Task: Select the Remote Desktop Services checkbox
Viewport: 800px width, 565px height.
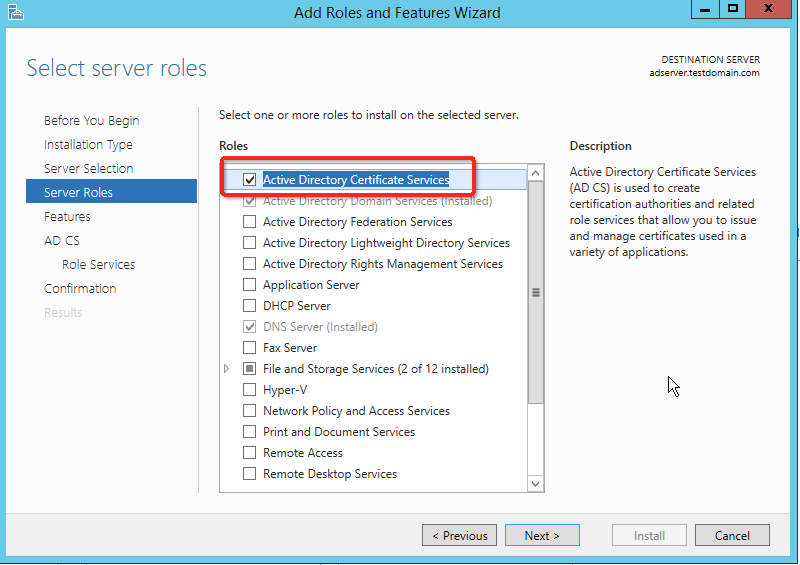Action: 250,474
